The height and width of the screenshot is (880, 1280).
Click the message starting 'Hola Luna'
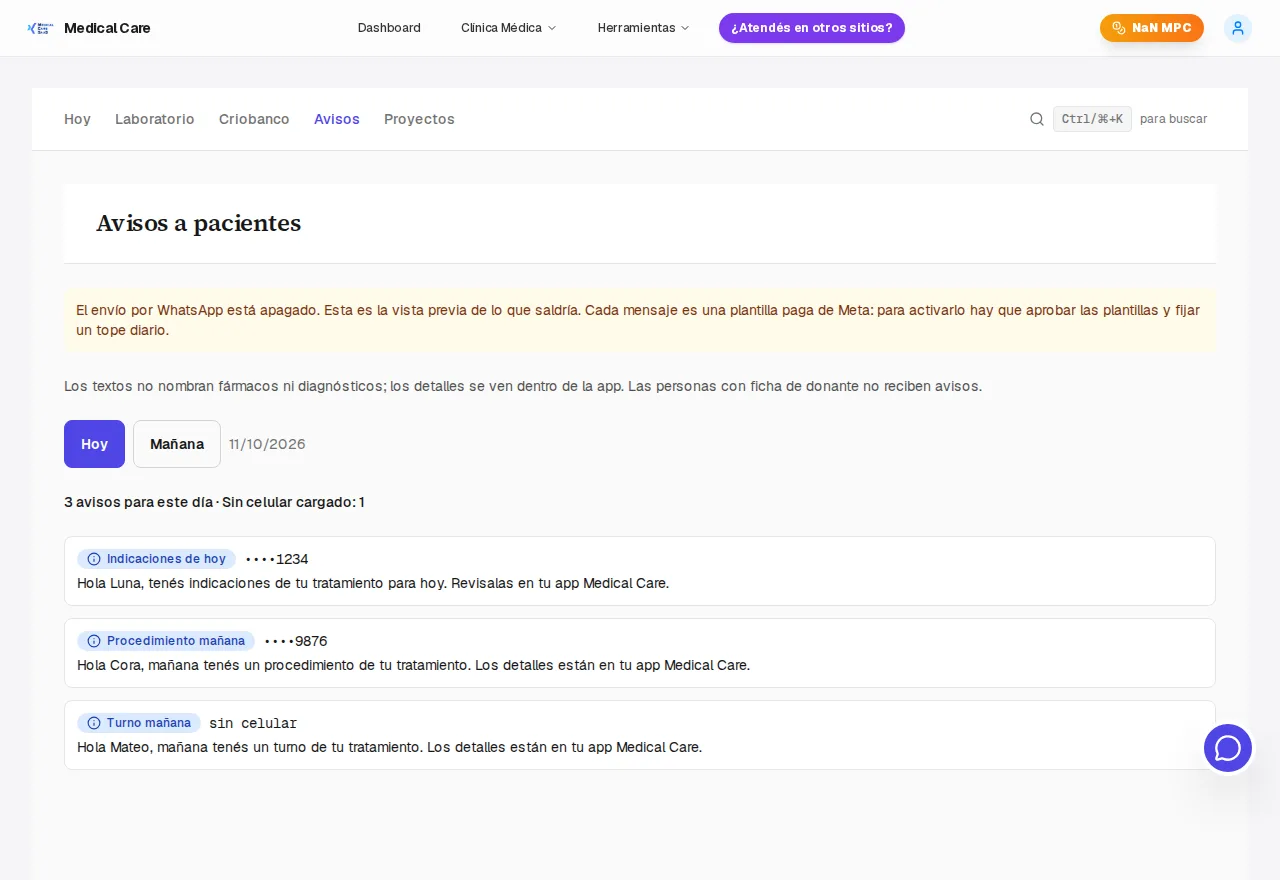point(373,583)
